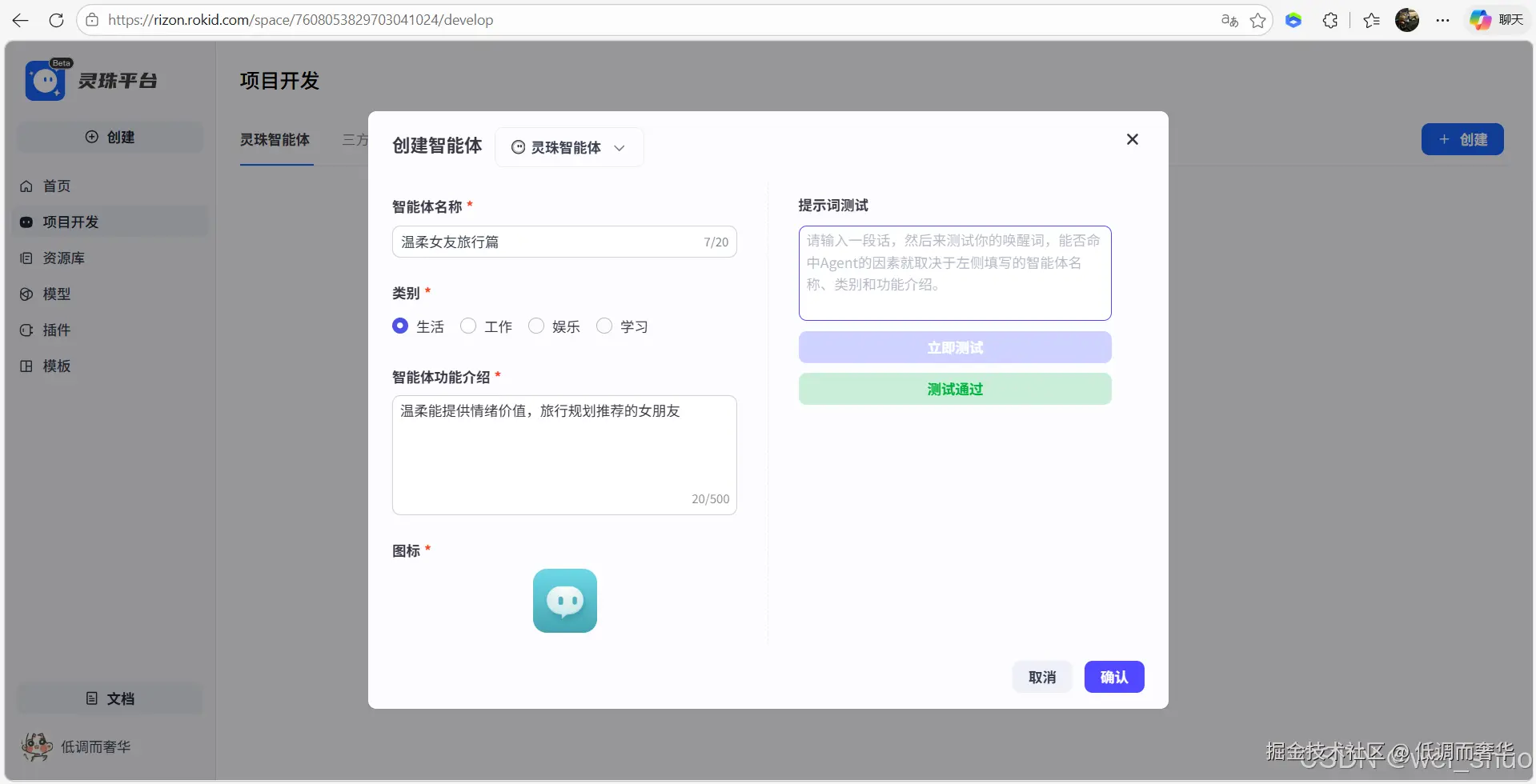Open the 三方 tab

click(x=355, y=139)
